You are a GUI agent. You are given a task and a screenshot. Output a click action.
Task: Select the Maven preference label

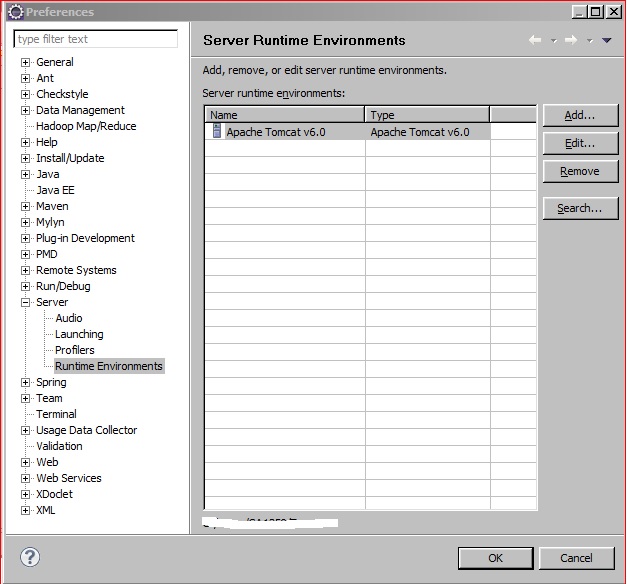52,206
